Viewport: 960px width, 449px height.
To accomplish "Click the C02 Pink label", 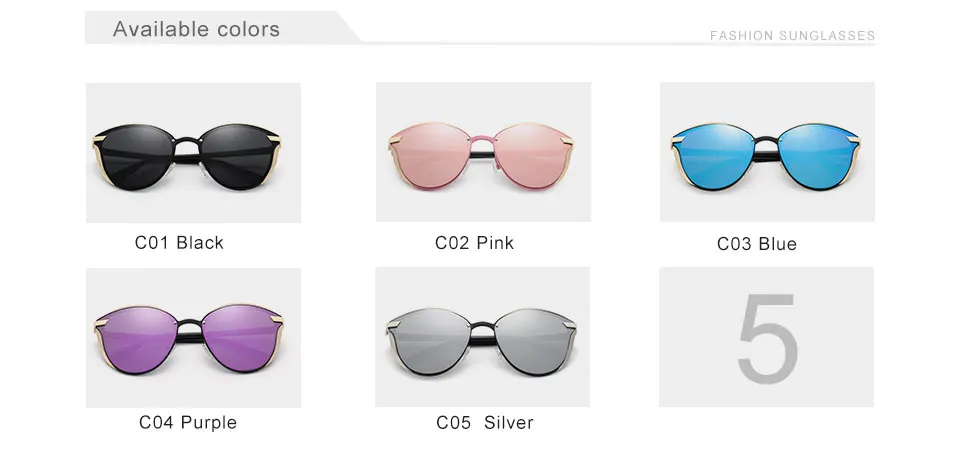I will [x=474, y=243].
